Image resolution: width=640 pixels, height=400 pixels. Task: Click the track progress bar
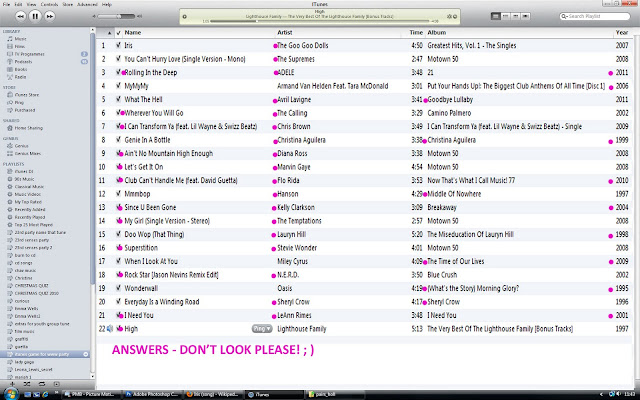click(320, 21)
